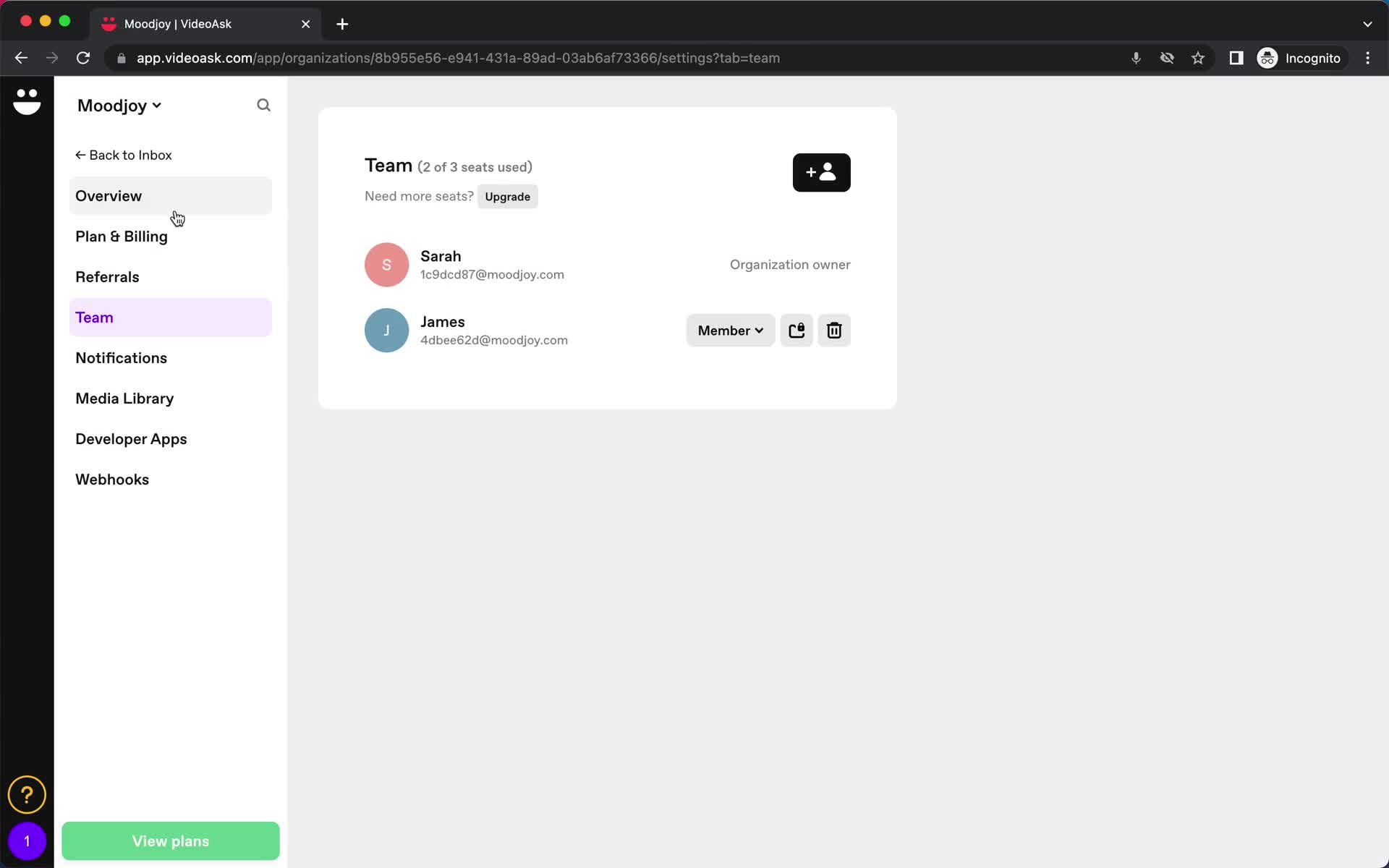
Task: Click the Overview settings option
Action: (x=109, y=195)
